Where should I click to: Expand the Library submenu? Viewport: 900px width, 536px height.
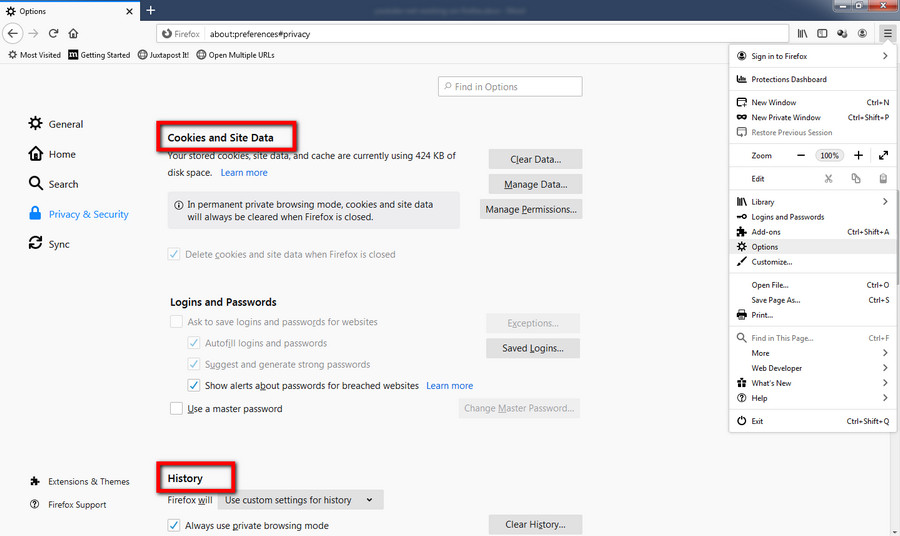tap(813, 201)
